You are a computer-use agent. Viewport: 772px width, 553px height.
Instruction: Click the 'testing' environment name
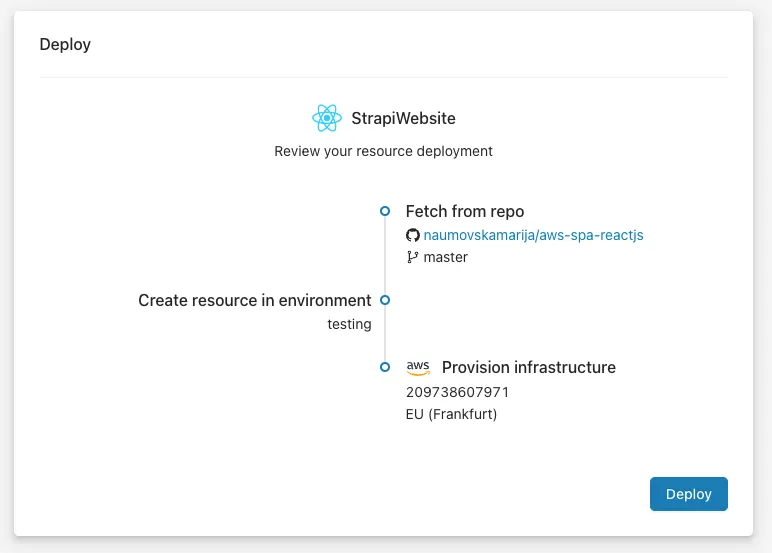pos(350,324)
